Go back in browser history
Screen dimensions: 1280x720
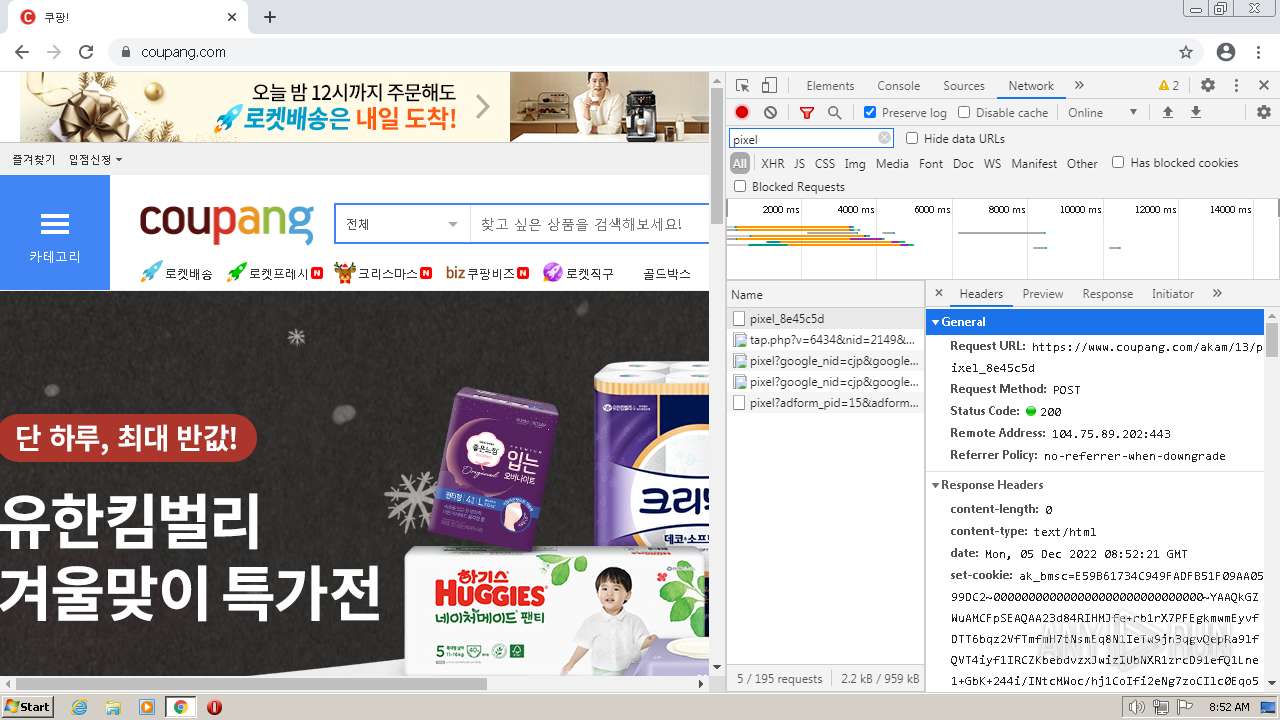coord(22,52)
